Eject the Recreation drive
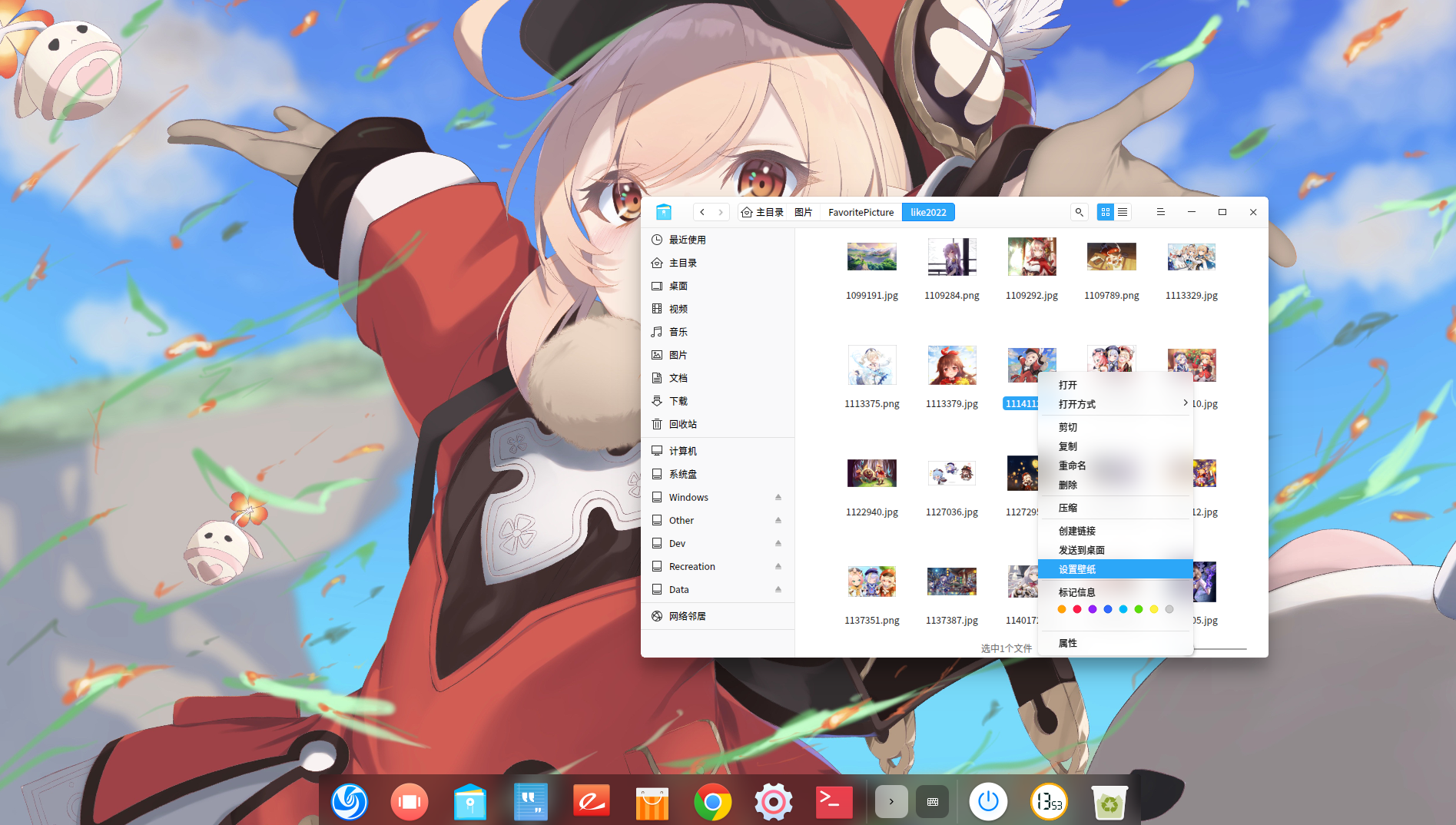Image resolution: width=1456 pixels, height=825 pixels. coord(778,566)
